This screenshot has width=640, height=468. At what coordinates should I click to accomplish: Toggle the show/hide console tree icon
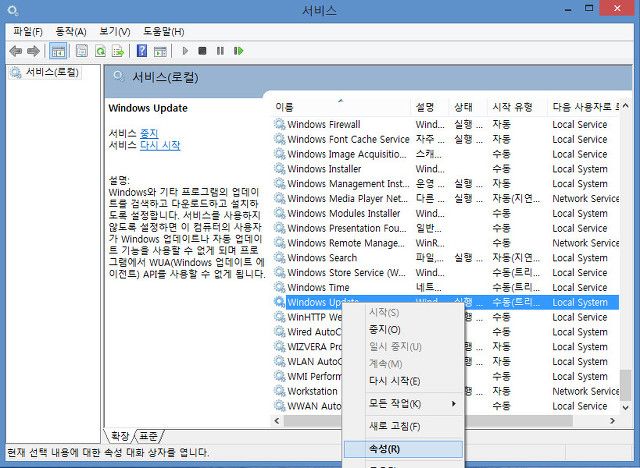[x=58, y=51]
